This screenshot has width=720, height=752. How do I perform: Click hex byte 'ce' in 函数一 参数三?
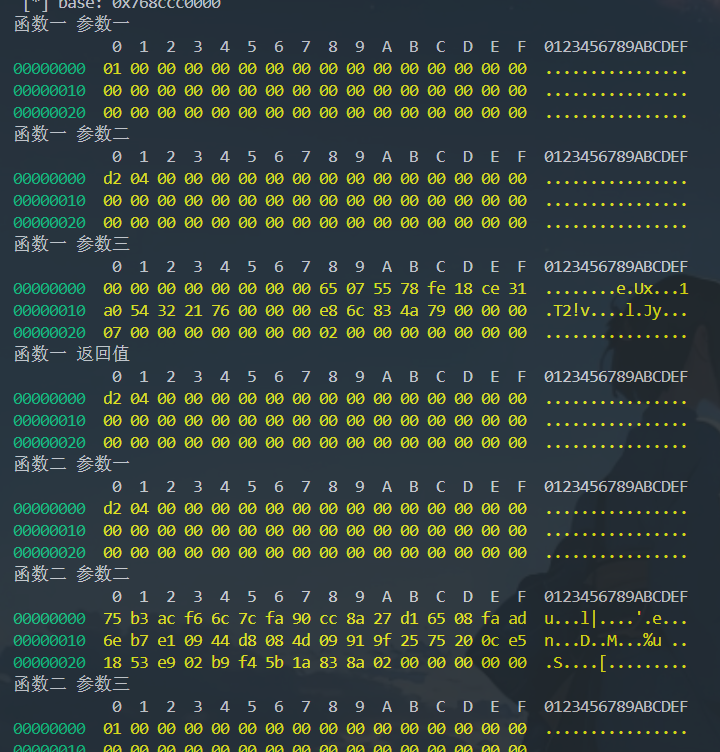[x=490, y=289]
